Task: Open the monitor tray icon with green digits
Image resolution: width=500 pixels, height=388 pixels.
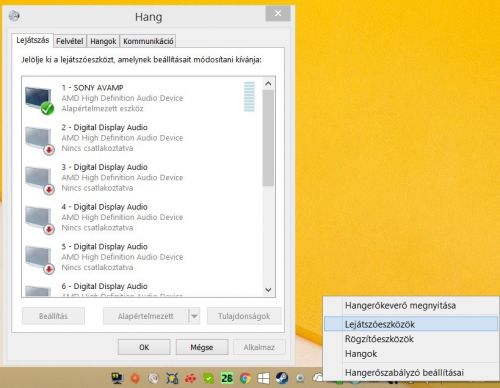Action: 117,378
